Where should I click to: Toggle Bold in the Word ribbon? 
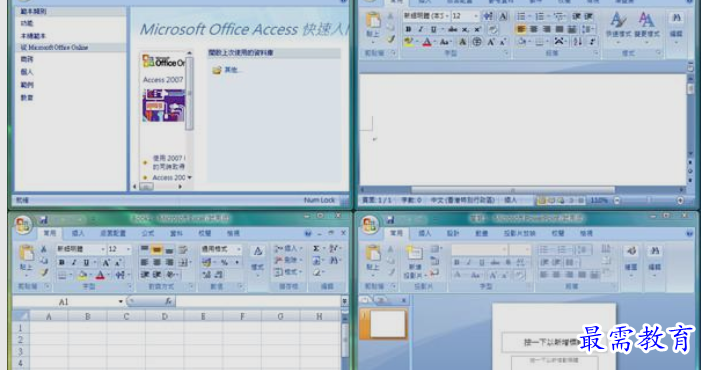pos(408,29)
